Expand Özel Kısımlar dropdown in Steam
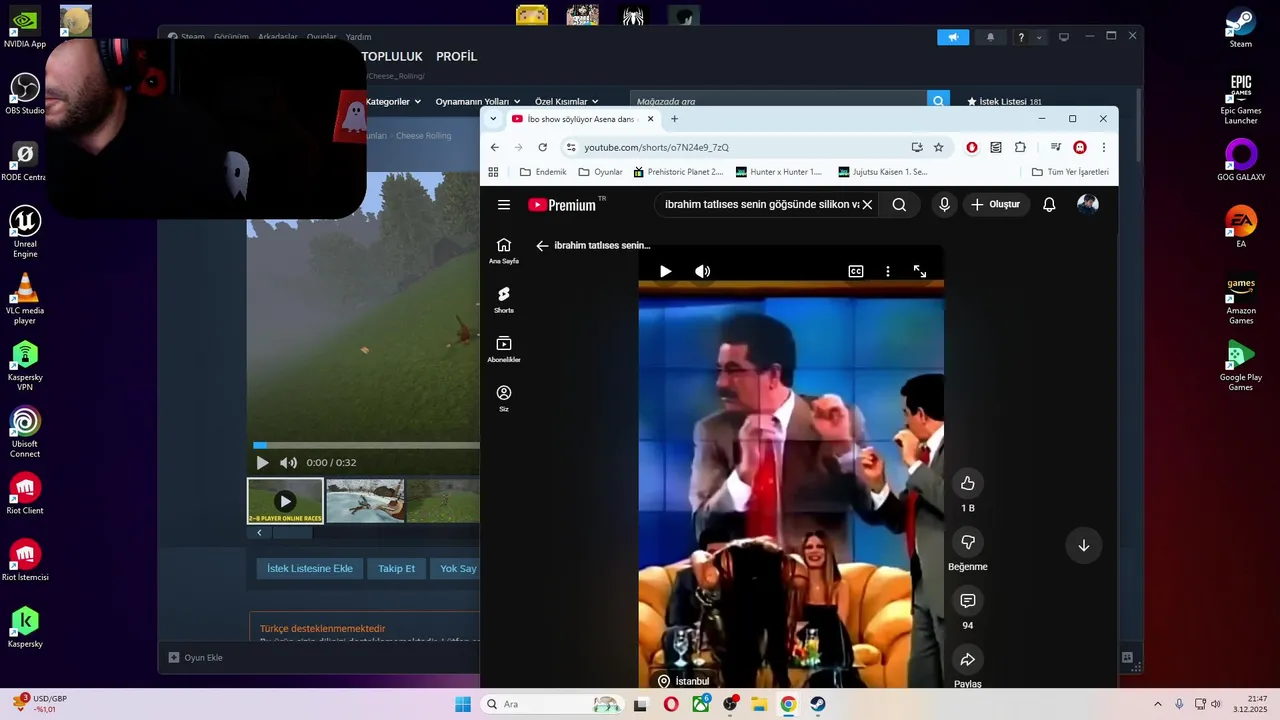Image resolution: width=1280 pixels, height=720 pixels. 567,101
